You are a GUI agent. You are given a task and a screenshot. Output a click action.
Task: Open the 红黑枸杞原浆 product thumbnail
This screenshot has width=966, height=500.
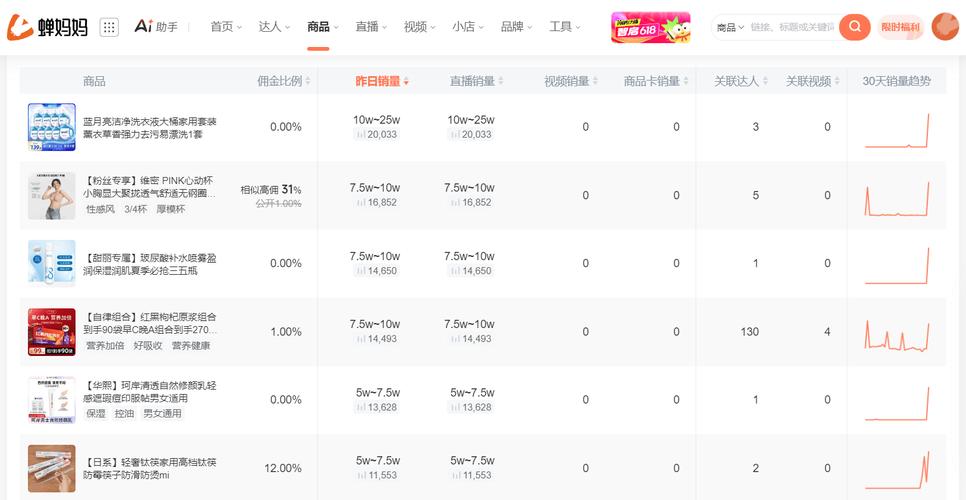(x=52, y=332)
